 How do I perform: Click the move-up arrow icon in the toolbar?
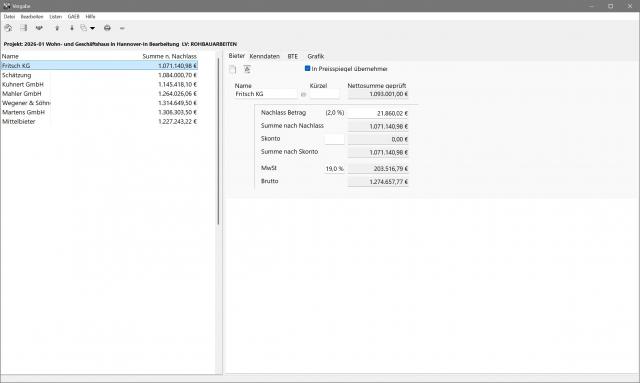(57, 28)
